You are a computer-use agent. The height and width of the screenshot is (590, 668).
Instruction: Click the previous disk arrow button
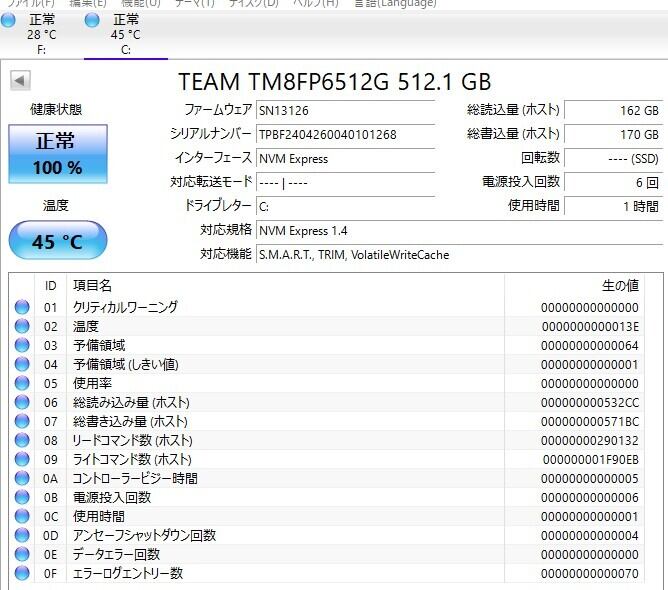20,81
